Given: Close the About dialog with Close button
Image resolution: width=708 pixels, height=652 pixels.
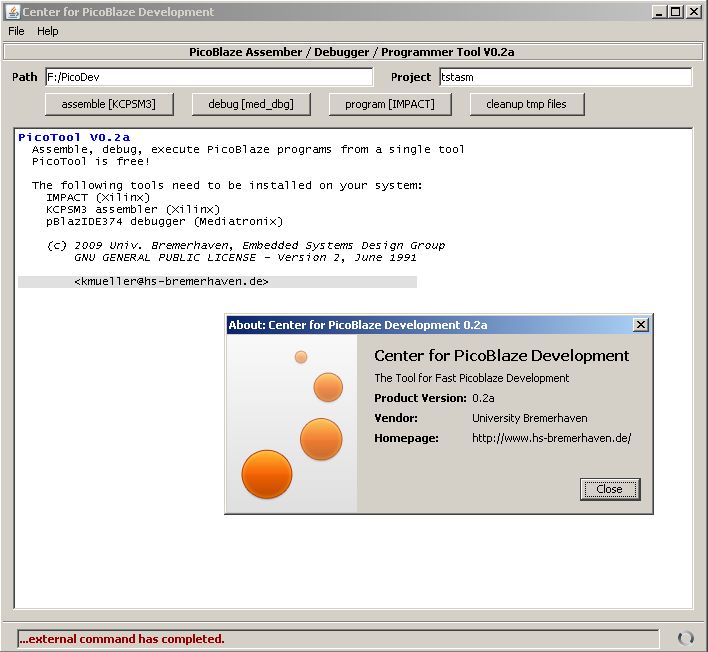Looking at the screenshot, I should pos(610,489).
